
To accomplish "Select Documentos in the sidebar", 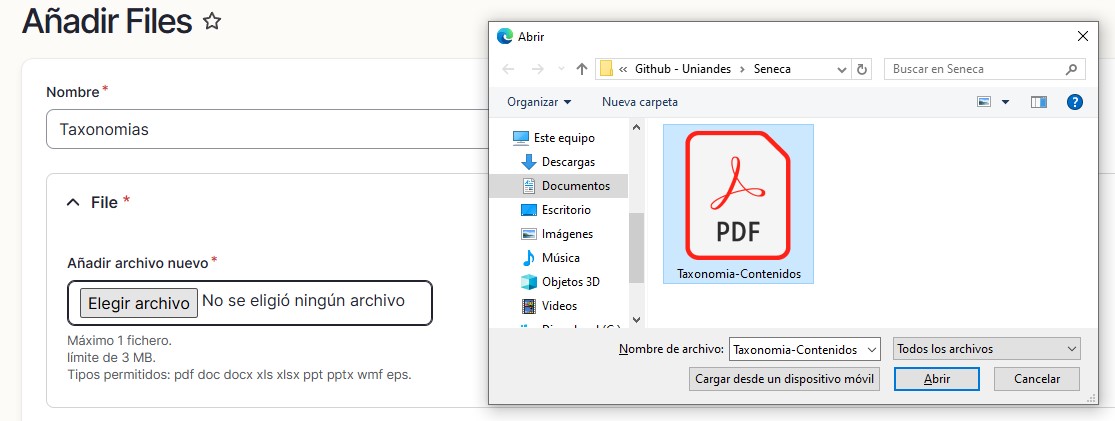I will coord(575,186).
